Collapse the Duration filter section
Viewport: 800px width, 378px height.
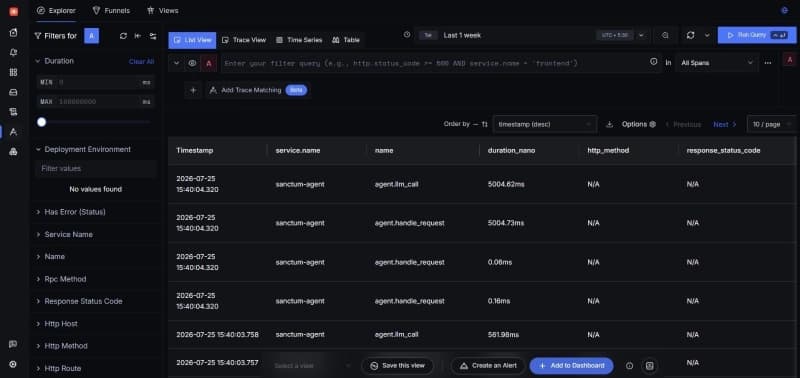pyautogui.click(x=37, y=61)
